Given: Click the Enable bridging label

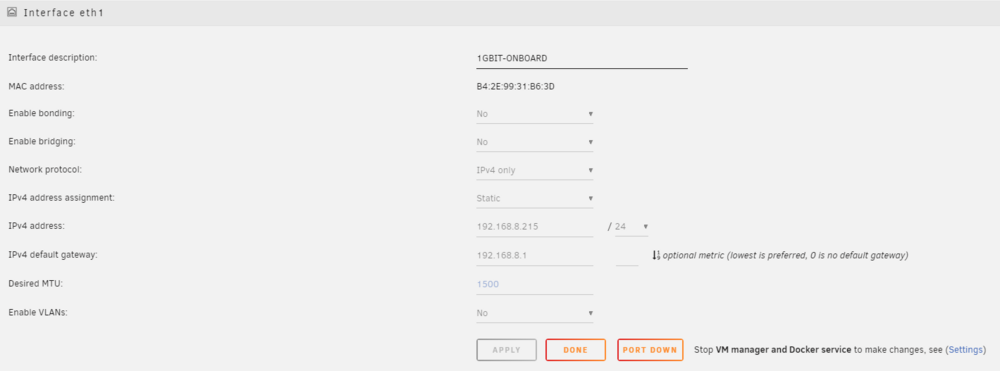Looking at the screenshot, I should pyautogui.click(x=41, y=142).
